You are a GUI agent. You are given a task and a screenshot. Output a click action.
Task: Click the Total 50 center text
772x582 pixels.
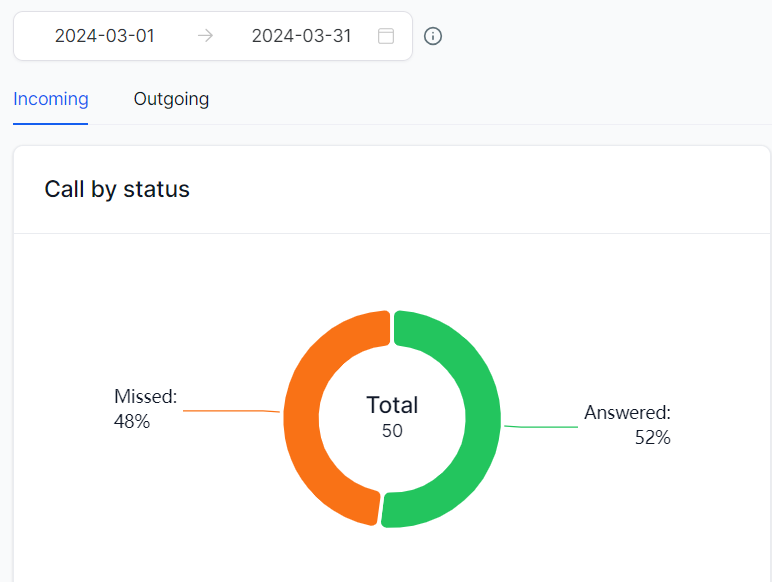click(392, 417)
